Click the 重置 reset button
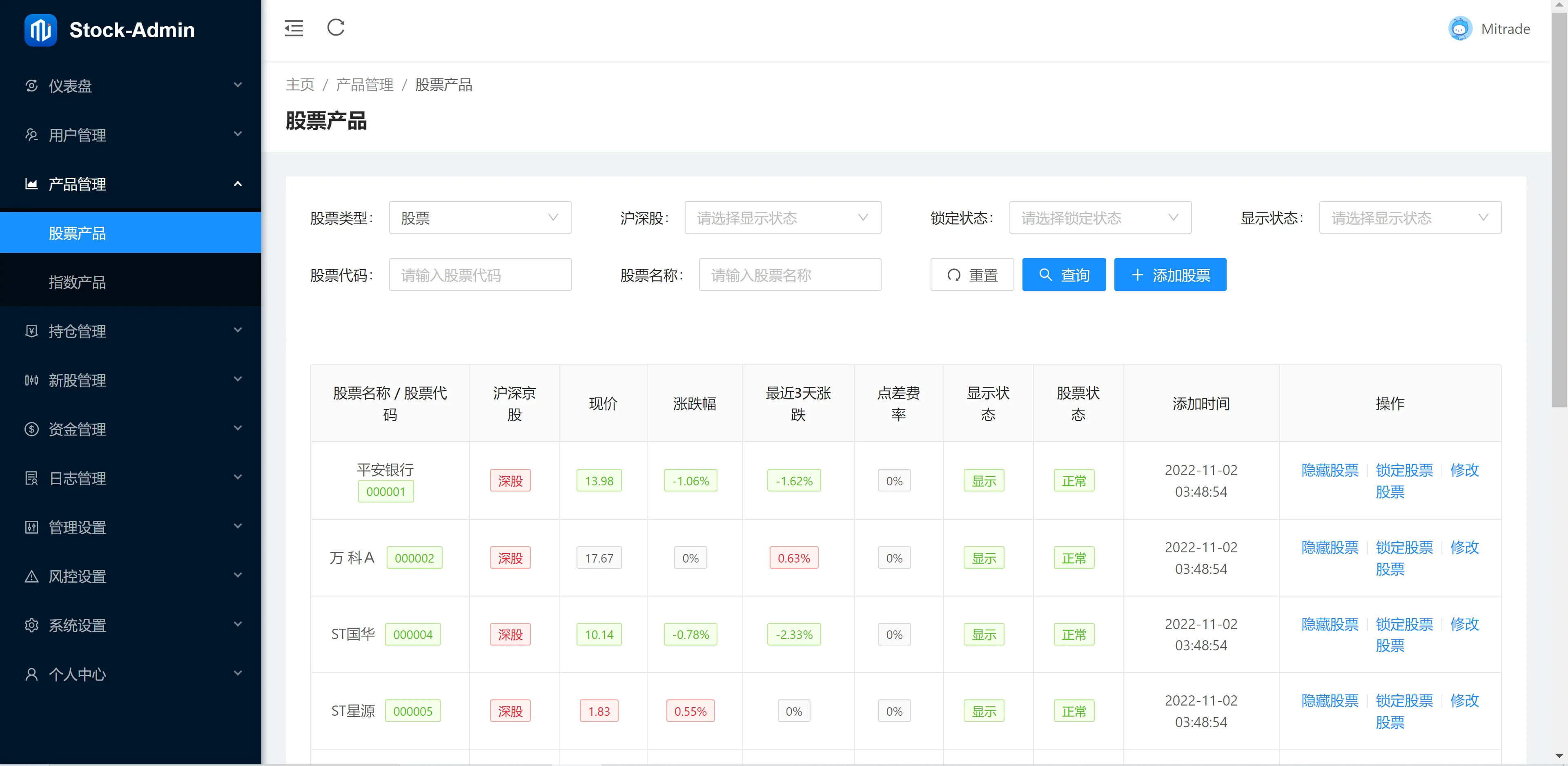Screen dimensions: 1568x766 pyautogui.click(x=971, y=275)
